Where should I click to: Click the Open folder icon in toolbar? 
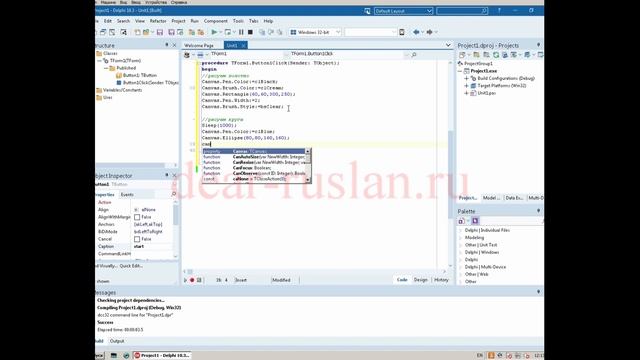pyautogui.click(x=146, y=32)
